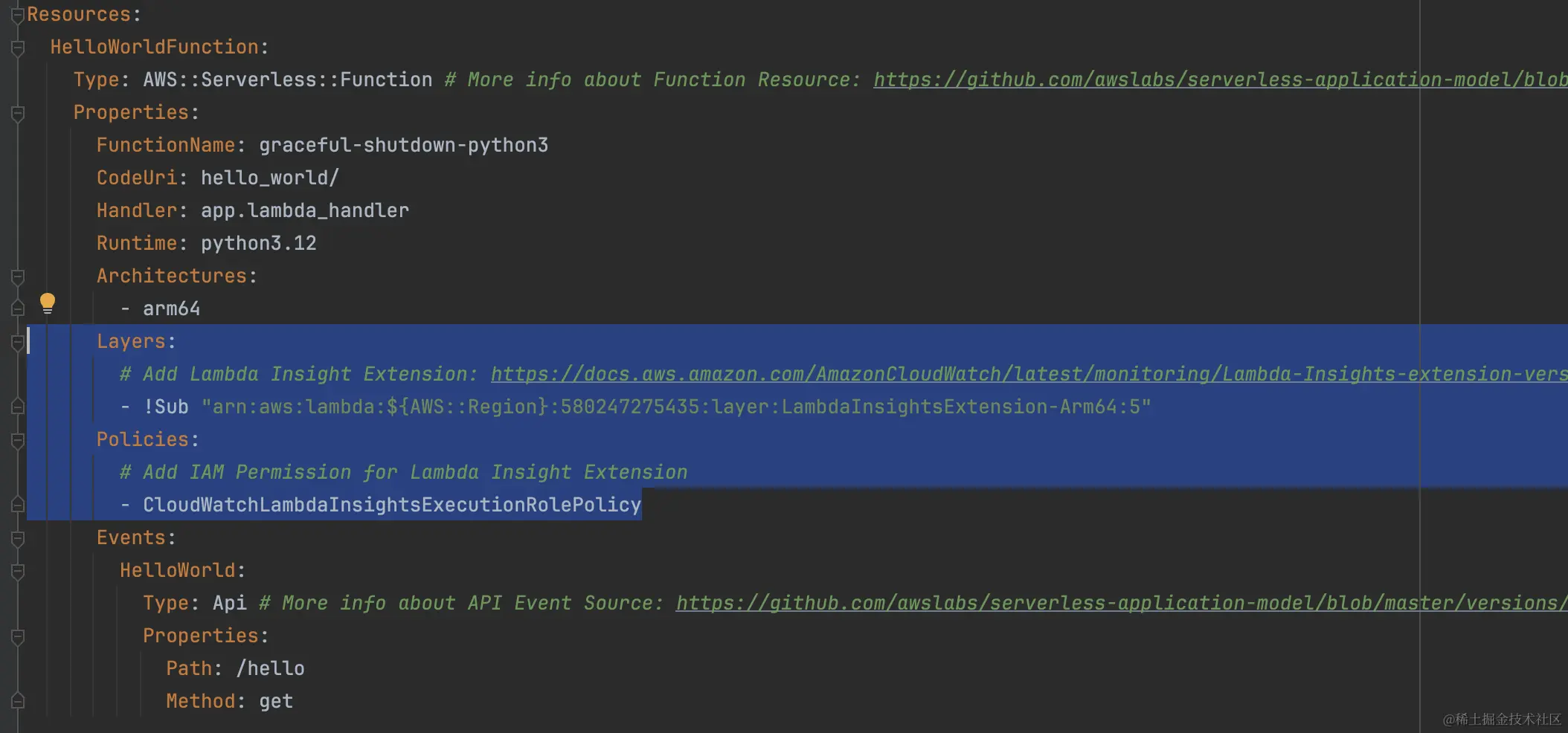
Task: Click the CloudWatchLambdaInsightsExecutionRolePolicy entry
Action: point(391,506)
